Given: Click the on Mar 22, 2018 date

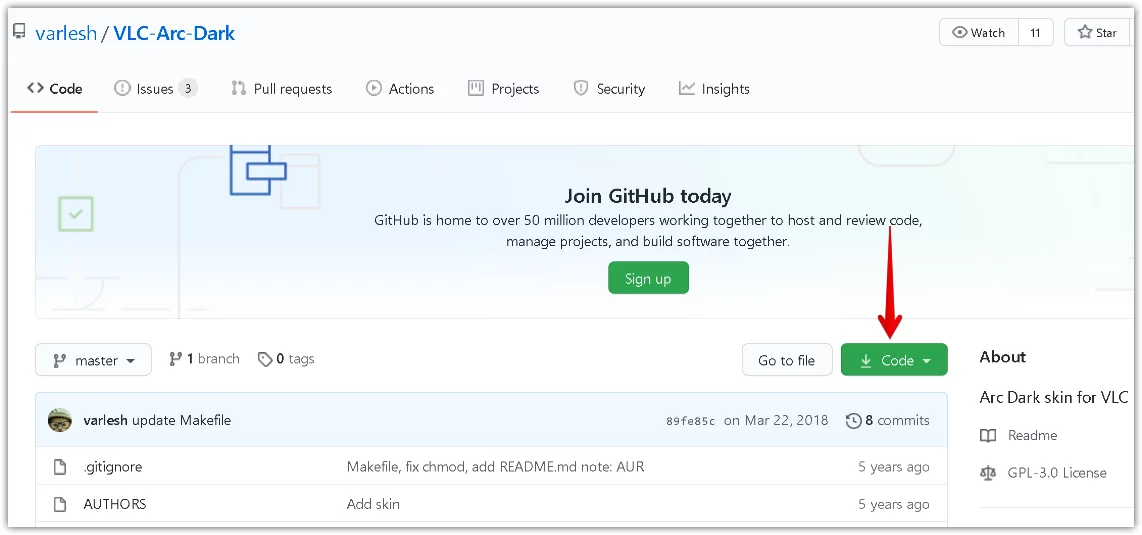Looking at the screenshot, I should [776, 420].
